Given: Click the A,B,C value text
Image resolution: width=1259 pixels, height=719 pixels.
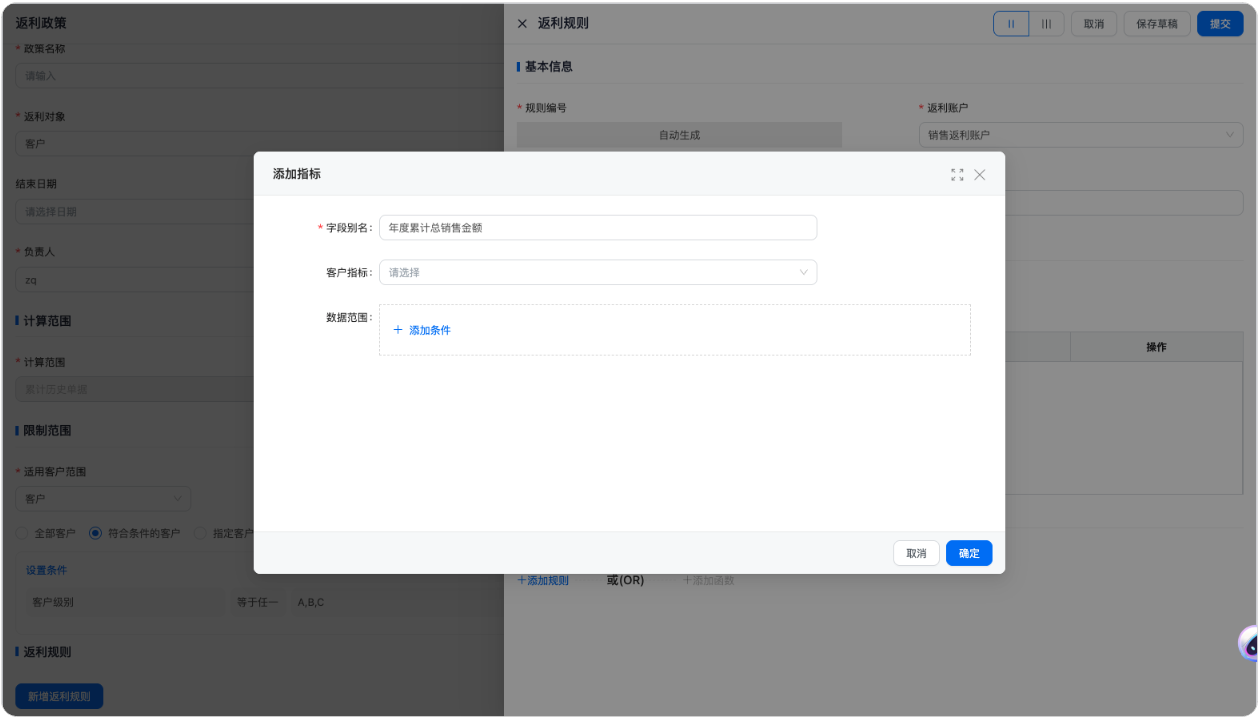Looking at the screenshot, I should tap(311, 603).
